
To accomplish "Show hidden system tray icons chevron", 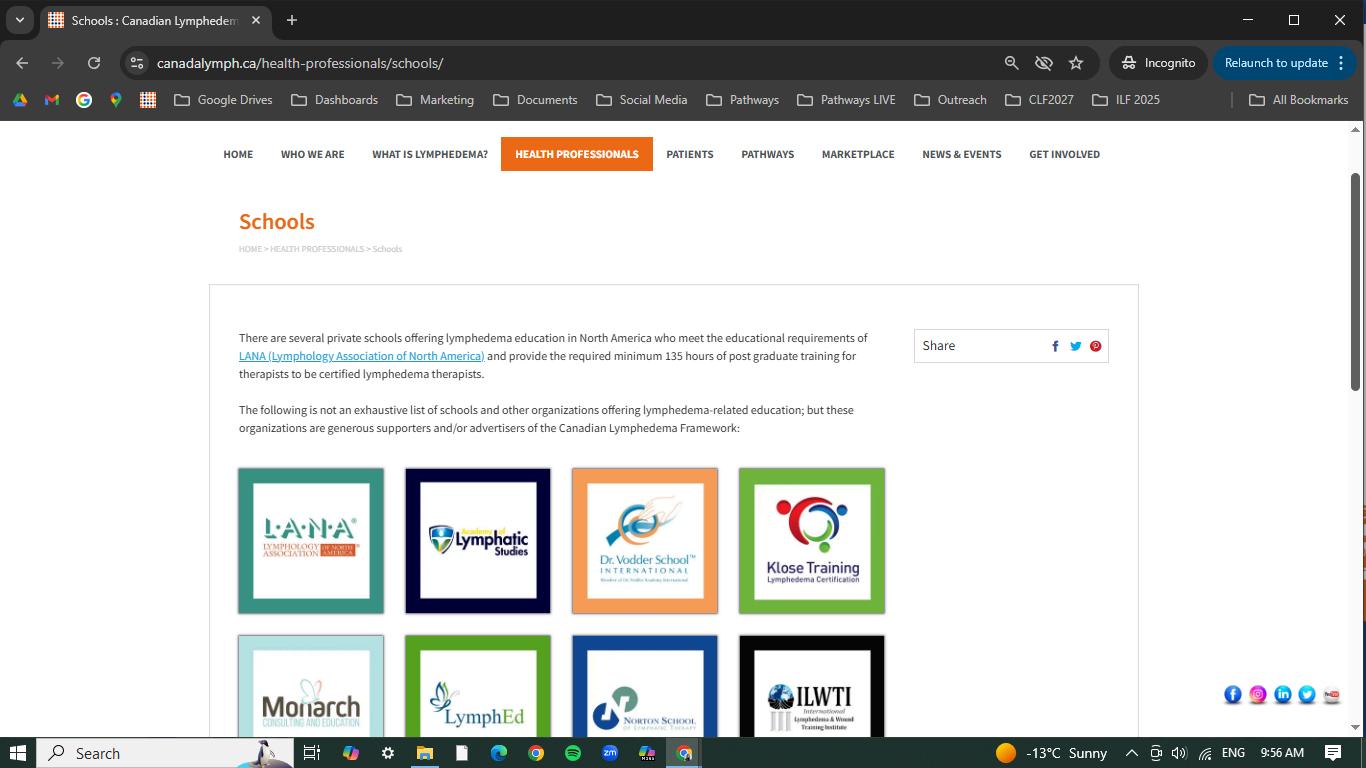I will click(1132, 753).
